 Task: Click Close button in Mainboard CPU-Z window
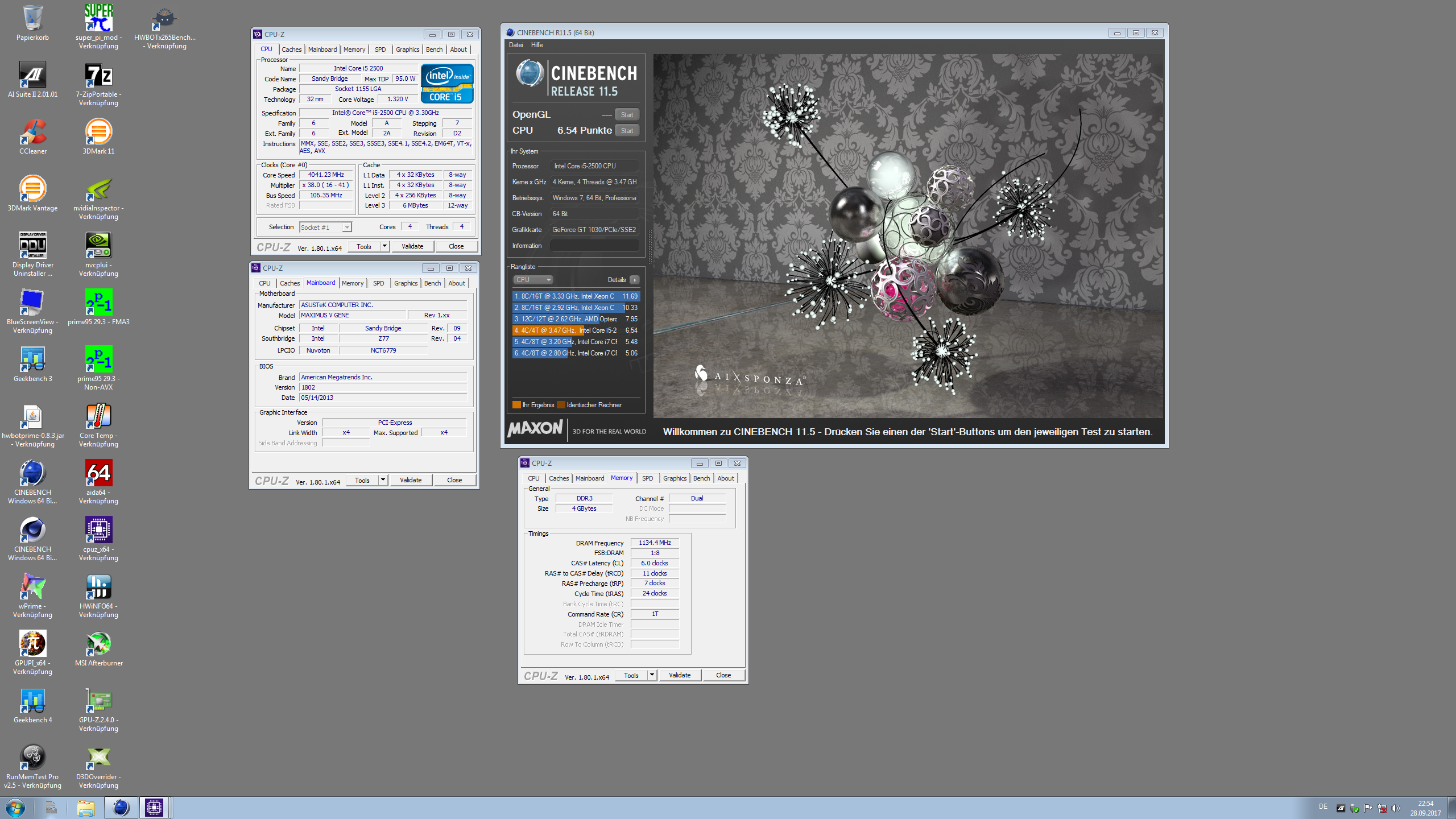(454, 480)
